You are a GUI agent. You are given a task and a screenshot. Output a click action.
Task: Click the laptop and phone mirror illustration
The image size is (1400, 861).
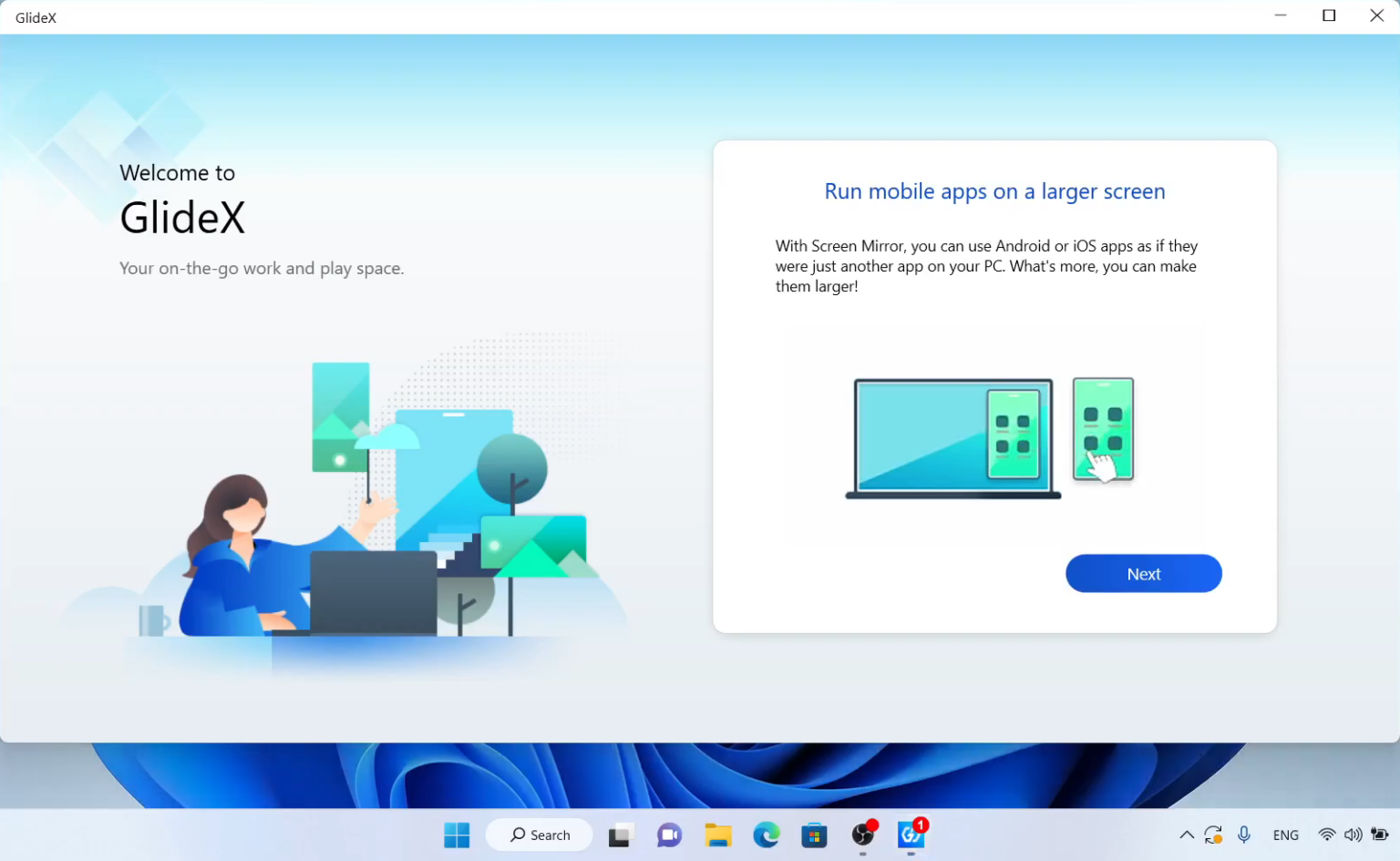tap(990, 438)
